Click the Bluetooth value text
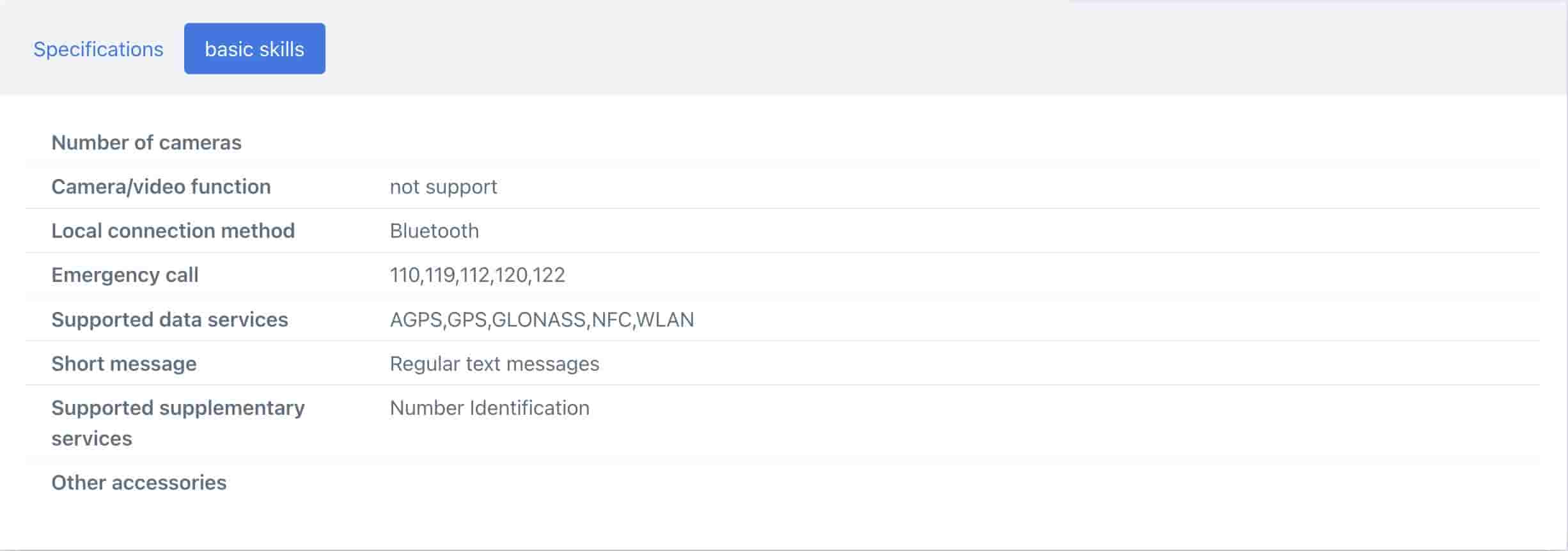Viewport: 1568px width, 551px height. pyautogui.click(x=434, y=231)
